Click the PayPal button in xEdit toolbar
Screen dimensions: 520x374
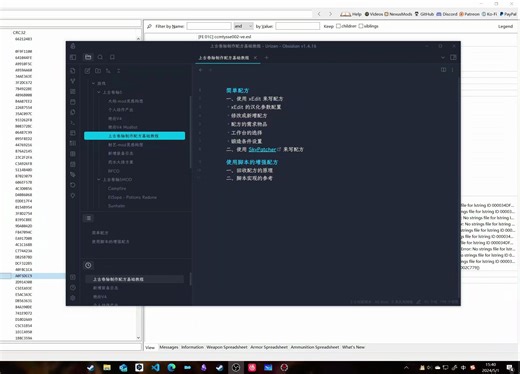pos(508,14)
